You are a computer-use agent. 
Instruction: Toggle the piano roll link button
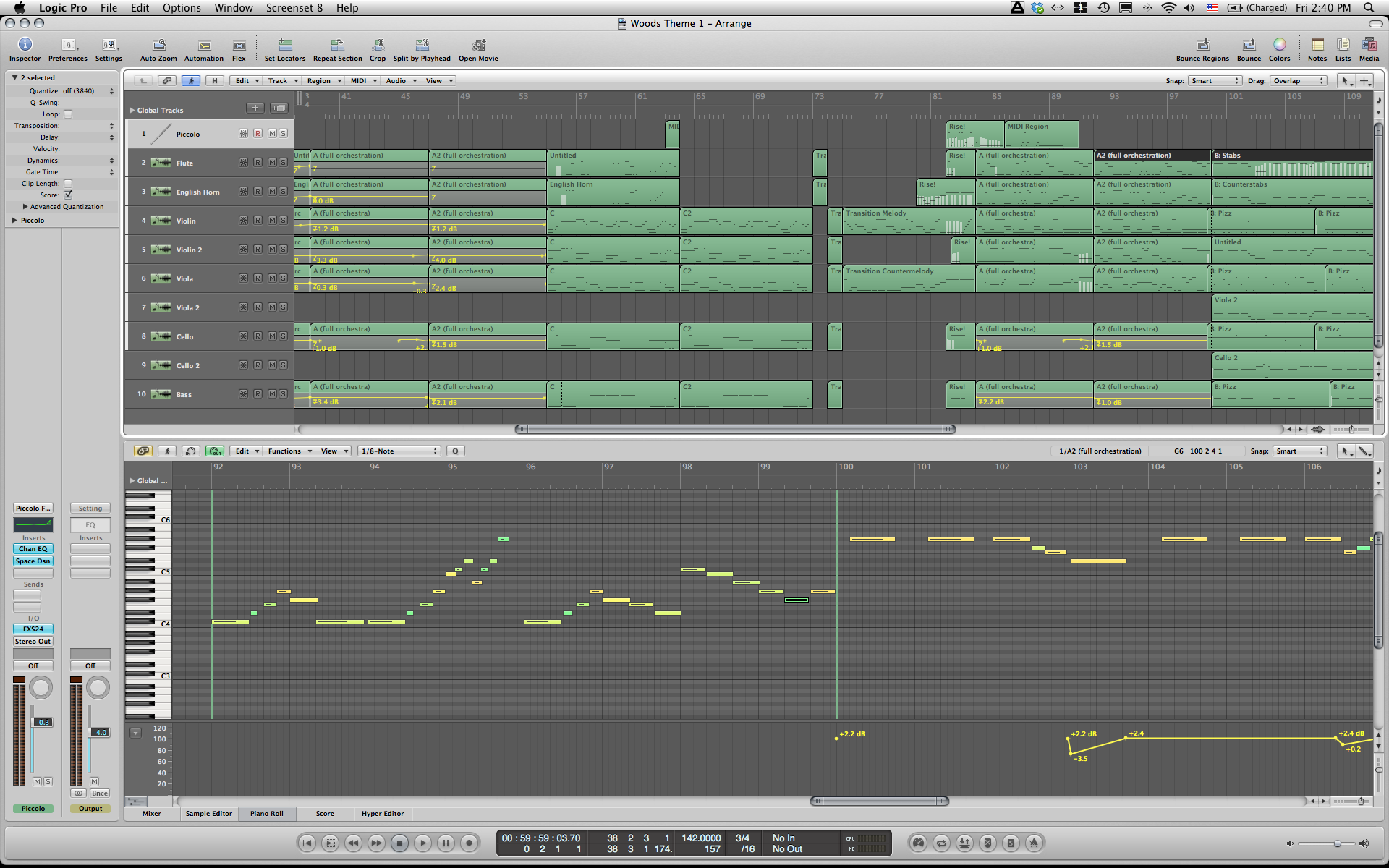143,451
